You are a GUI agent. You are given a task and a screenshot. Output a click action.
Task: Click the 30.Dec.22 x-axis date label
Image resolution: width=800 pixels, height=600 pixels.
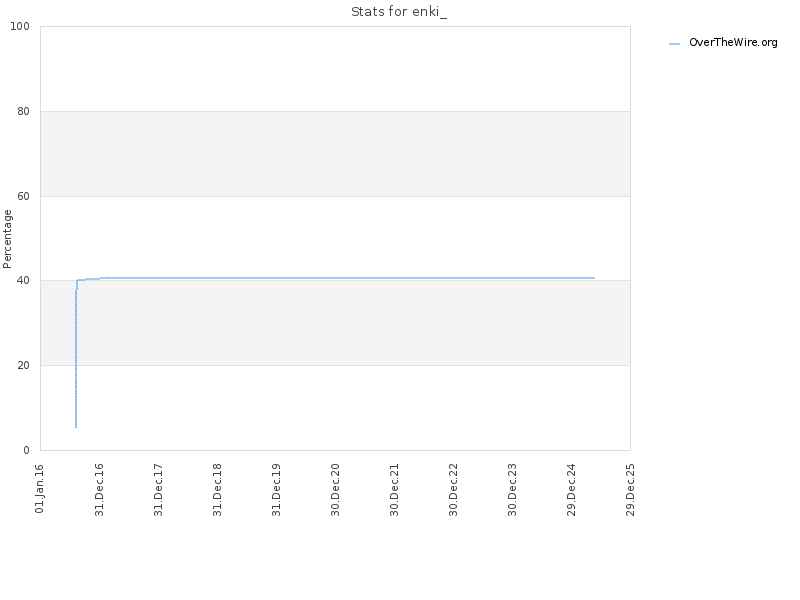coord(454,490)
